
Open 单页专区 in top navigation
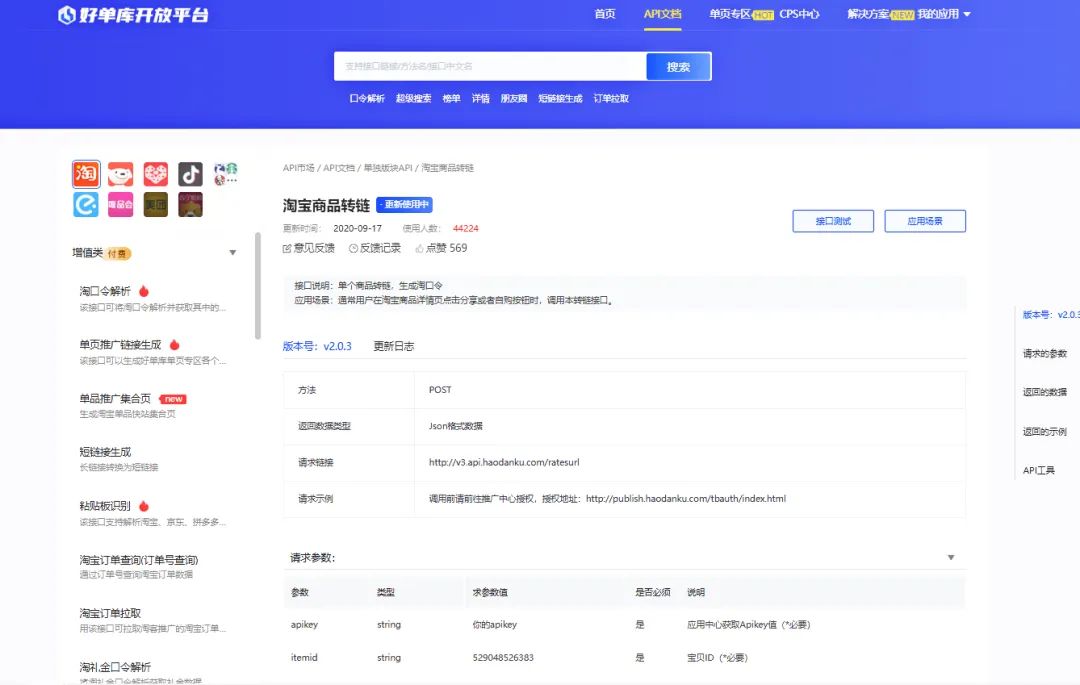pyautogui.click(x=730, y=14)
